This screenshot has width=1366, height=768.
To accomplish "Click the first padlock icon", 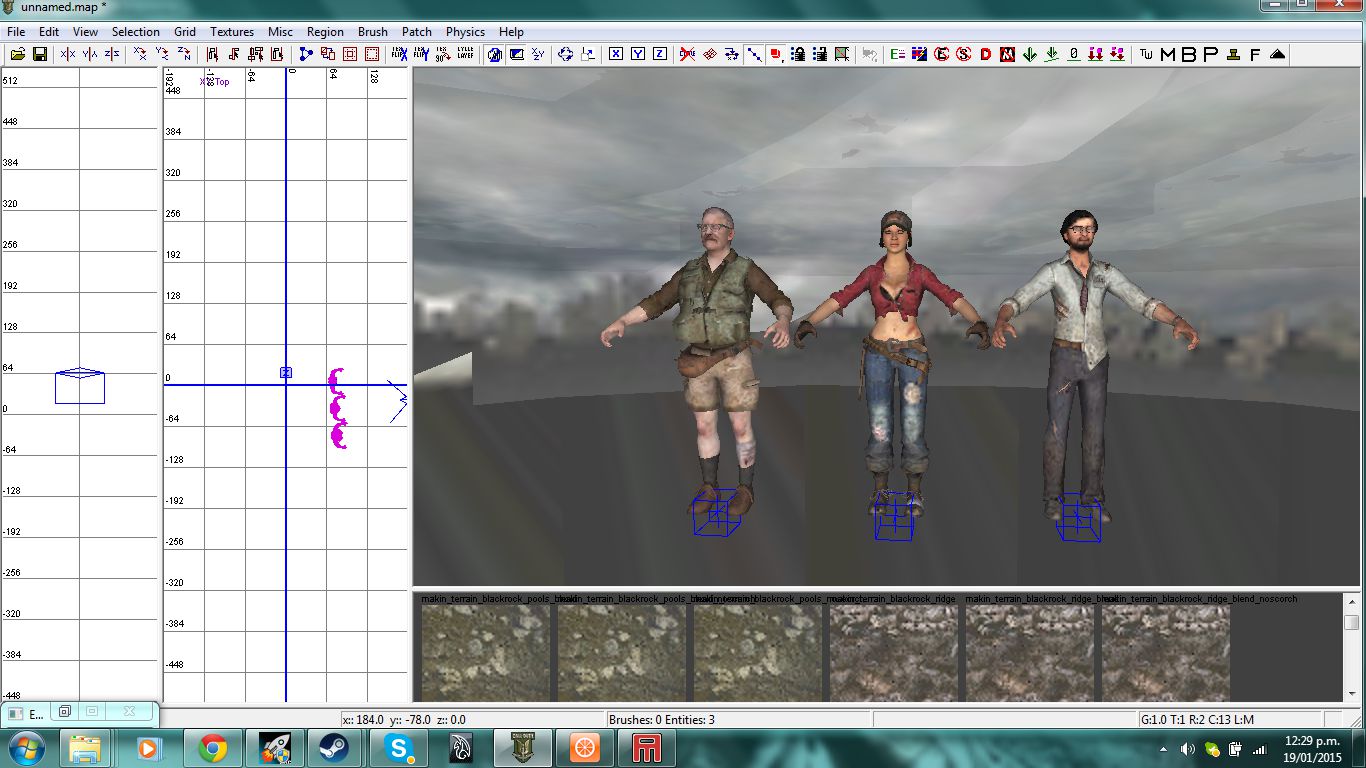I will tap(798, 54).
